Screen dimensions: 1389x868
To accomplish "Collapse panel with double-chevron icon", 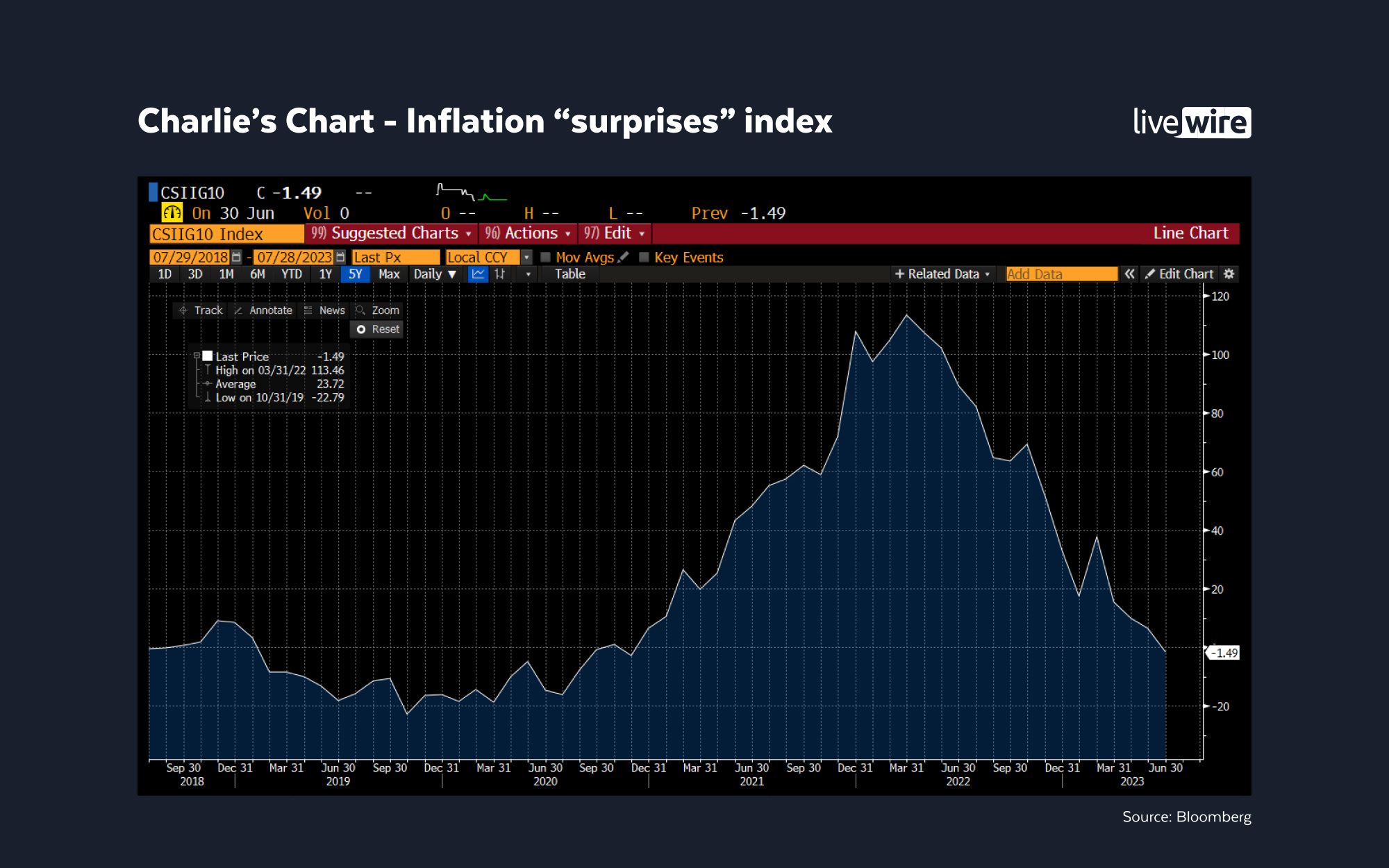I will pyautogui.click(x=1130, y=274).
